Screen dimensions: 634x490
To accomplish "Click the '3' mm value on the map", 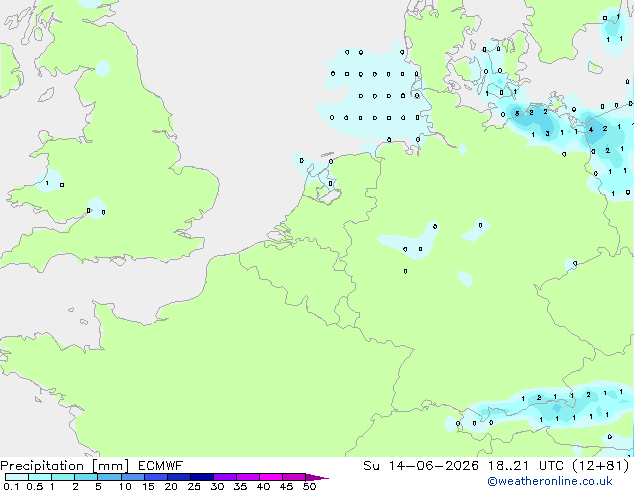I will pyautogui.click(x=547, y=133).
